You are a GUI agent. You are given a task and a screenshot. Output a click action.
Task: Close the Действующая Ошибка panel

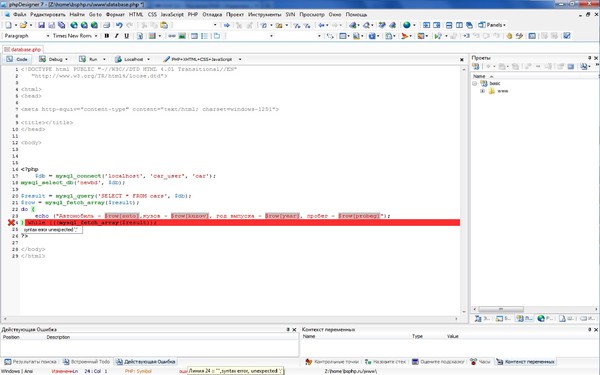[x=294, y=329]
